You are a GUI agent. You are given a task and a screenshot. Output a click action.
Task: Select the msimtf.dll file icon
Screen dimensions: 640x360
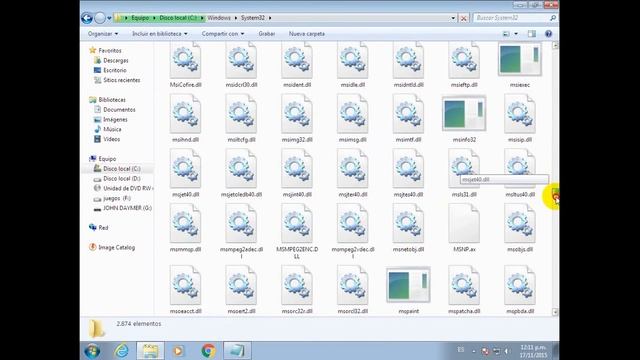[408, 114]
